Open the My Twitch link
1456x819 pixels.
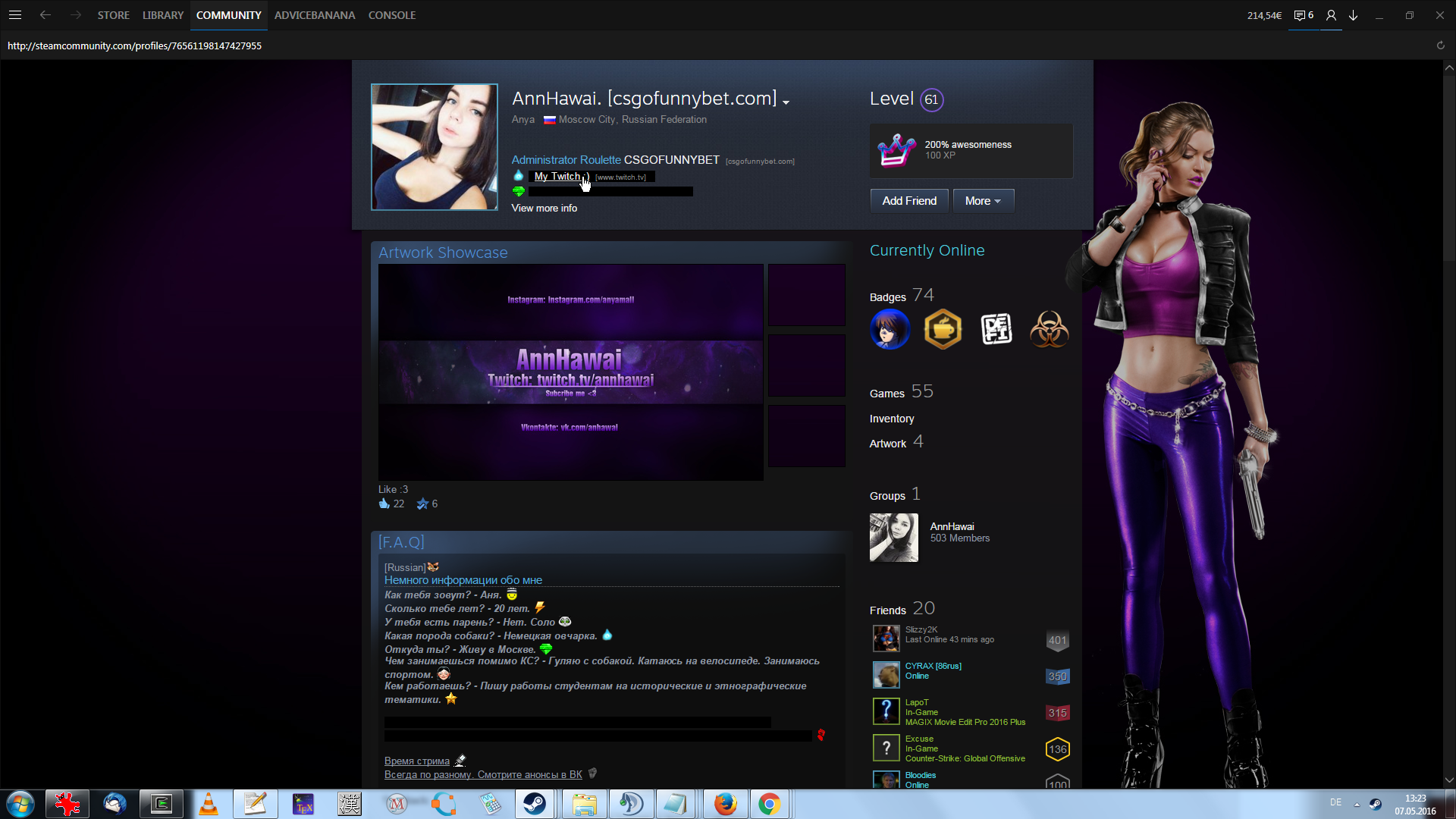pos(557,176)
